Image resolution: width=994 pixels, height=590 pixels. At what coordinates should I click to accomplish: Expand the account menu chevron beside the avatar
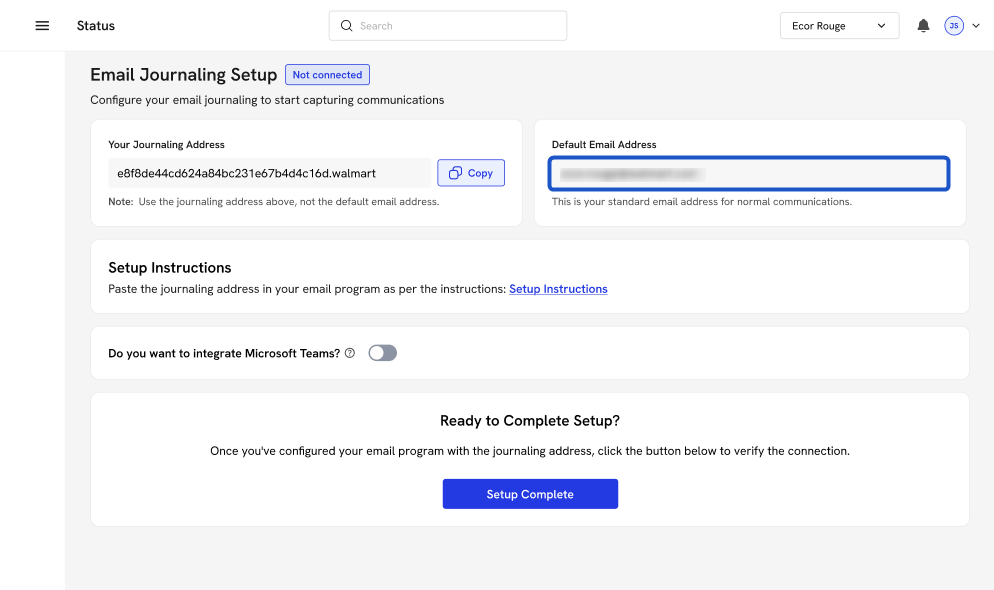coord(975,26)
